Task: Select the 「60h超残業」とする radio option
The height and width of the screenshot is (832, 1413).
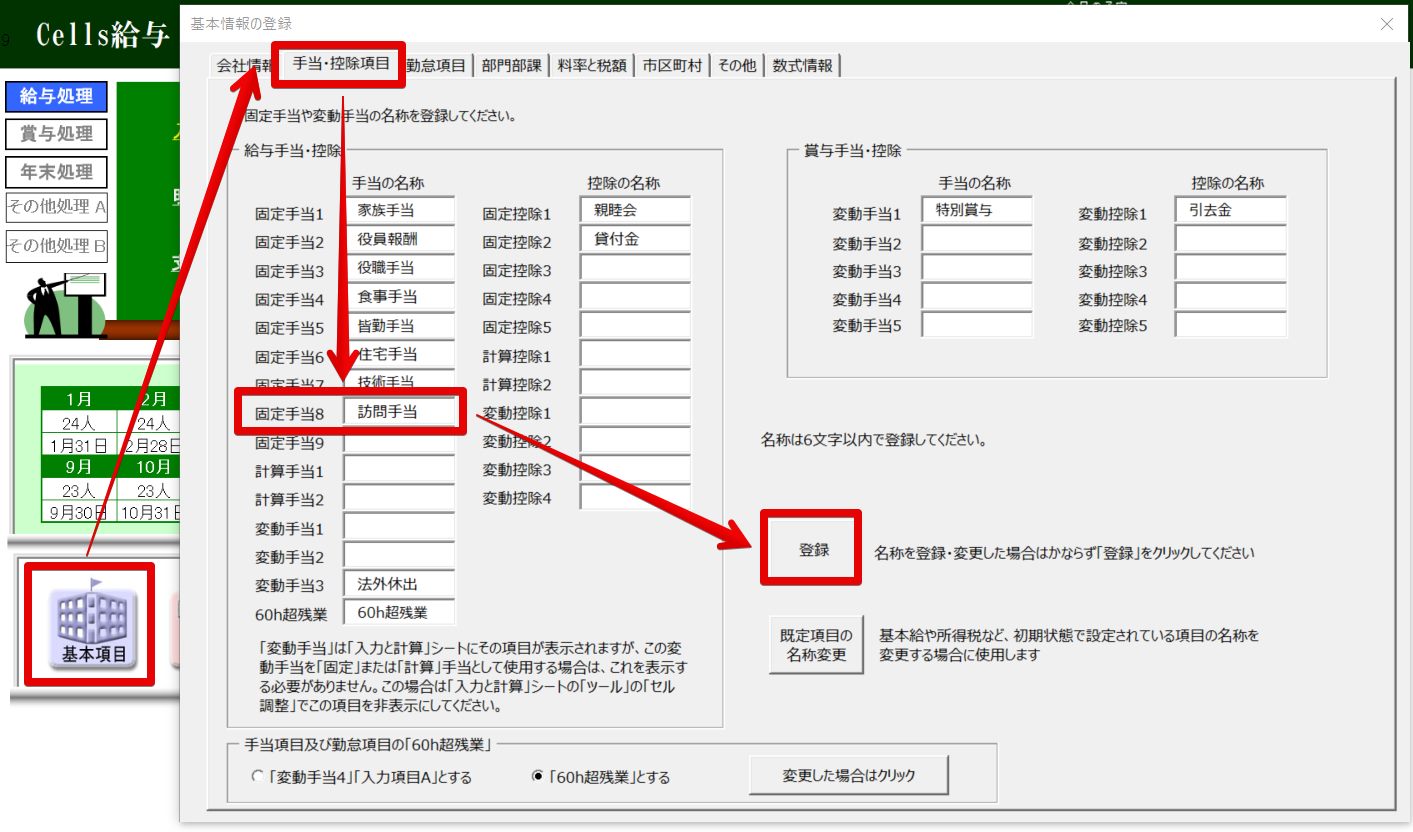Action: (538, 777)
